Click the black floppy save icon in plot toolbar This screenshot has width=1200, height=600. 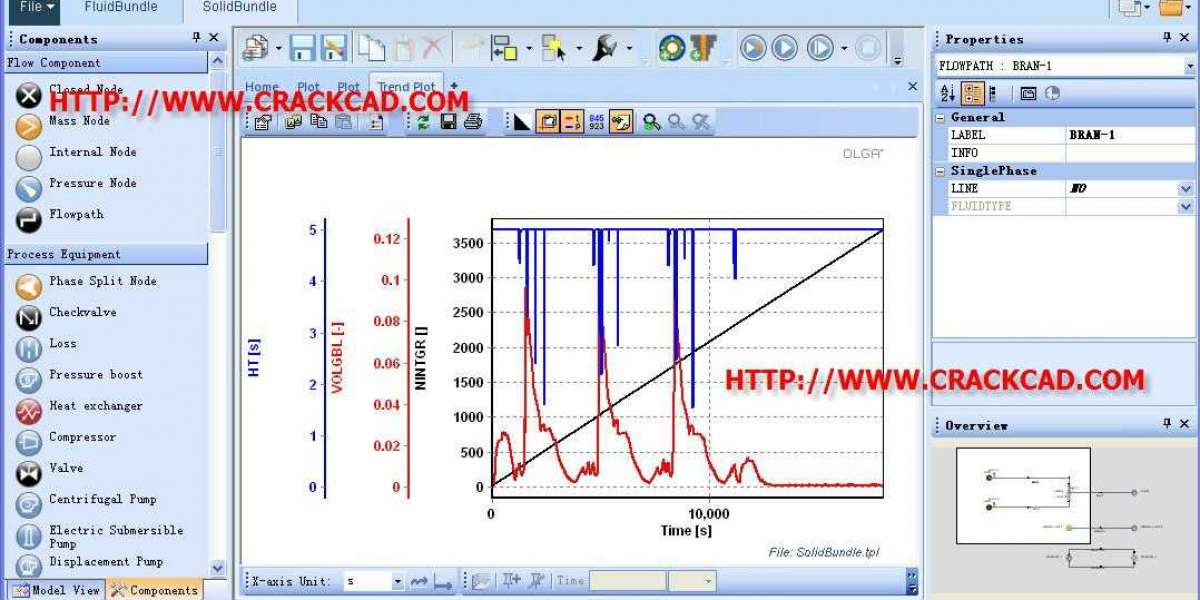tap(449, 122)
